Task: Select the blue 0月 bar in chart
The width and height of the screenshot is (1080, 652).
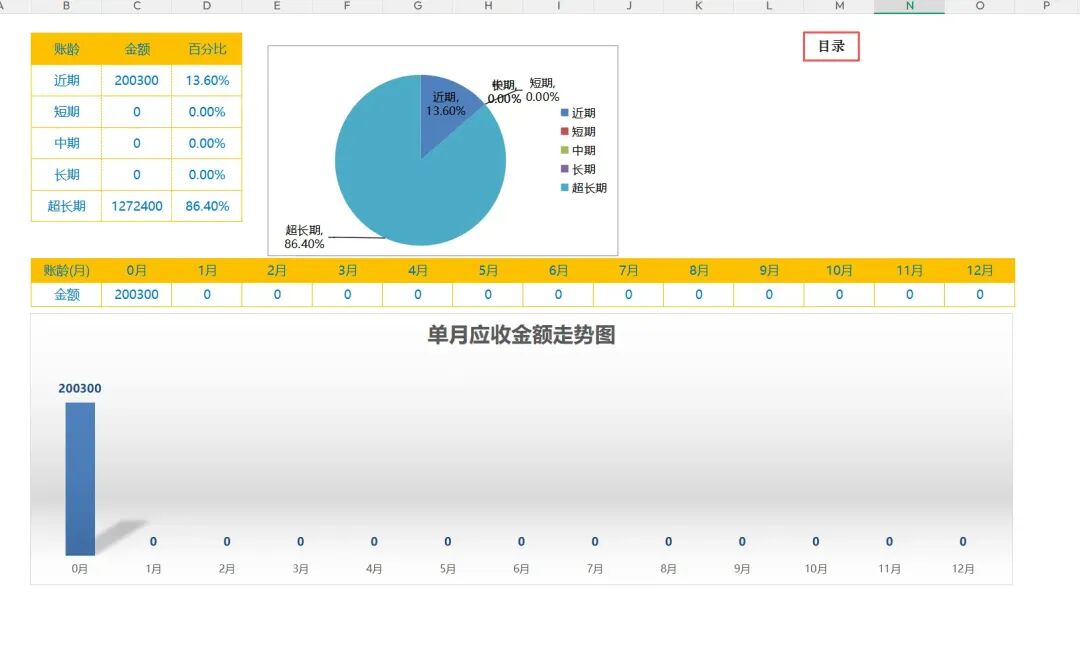Action: click(80, 480)
